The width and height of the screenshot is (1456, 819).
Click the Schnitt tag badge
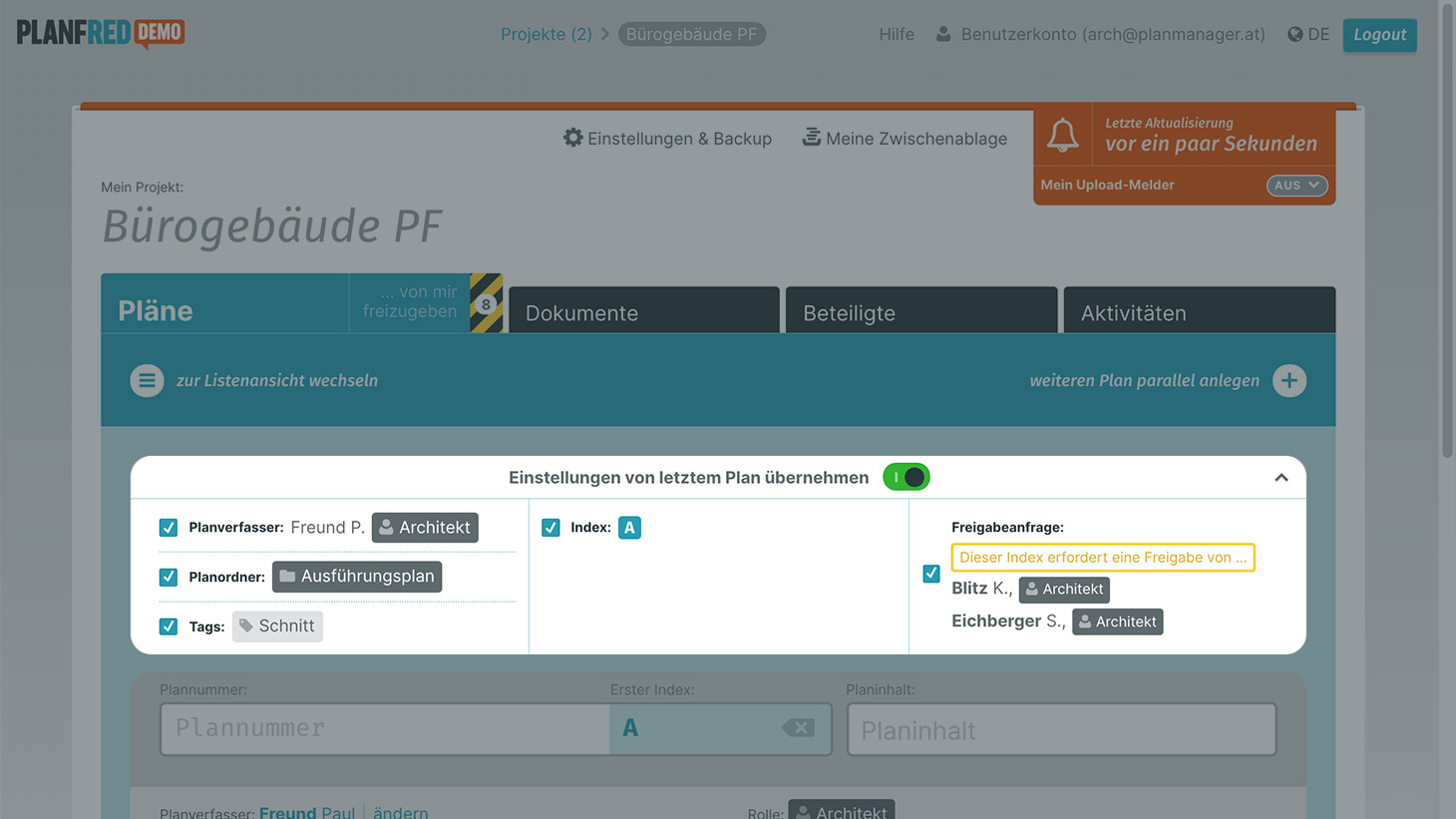(x=277, y=626)
